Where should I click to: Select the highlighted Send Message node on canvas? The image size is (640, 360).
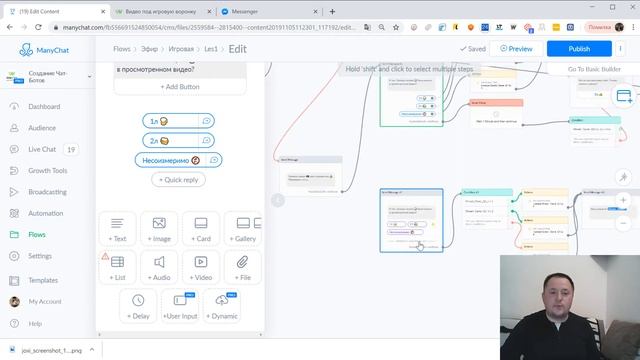click(x=411, y=220)
